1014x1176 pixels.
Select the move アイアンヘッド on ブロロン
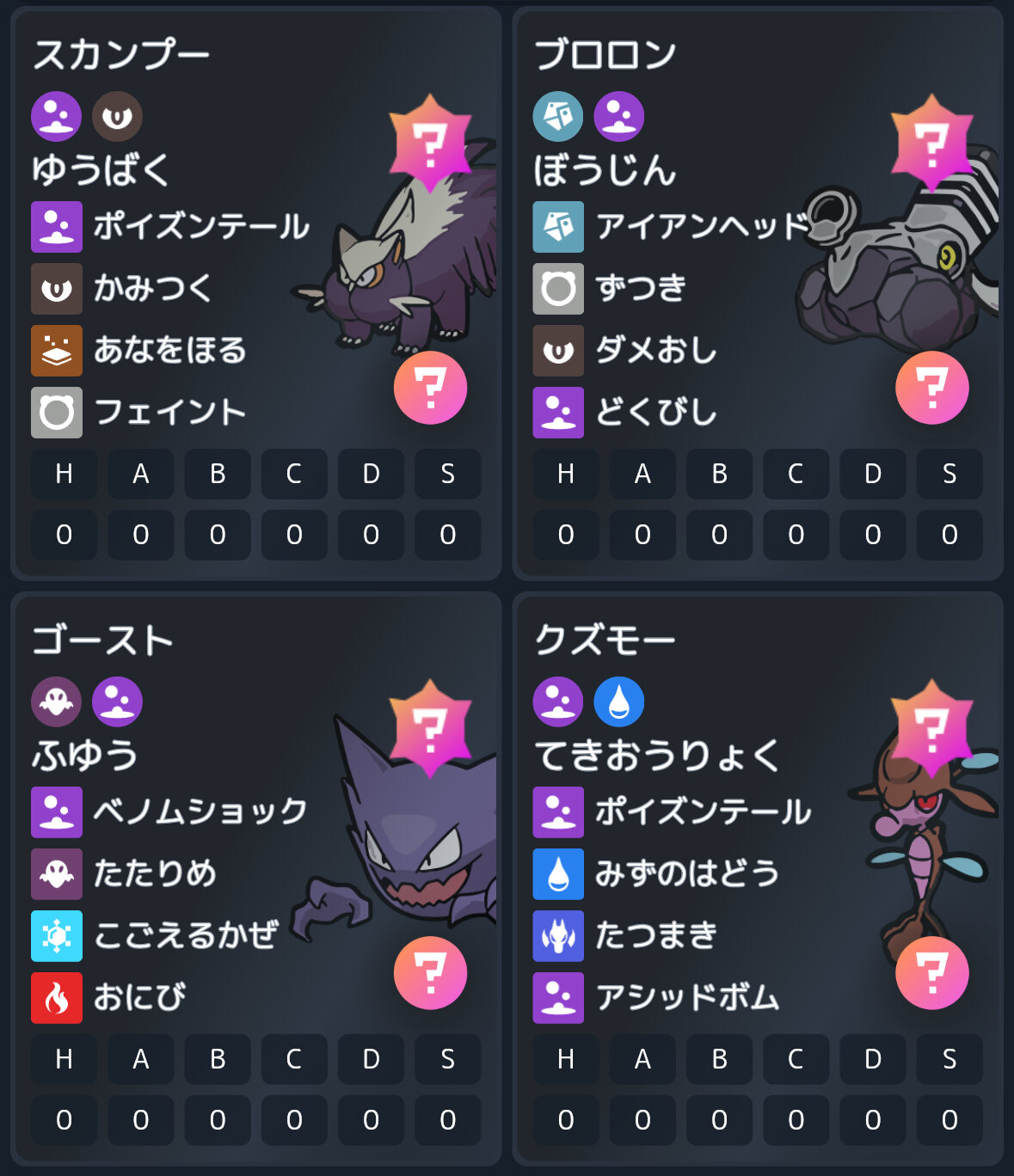pyautogui.click(x=672, y=226)
